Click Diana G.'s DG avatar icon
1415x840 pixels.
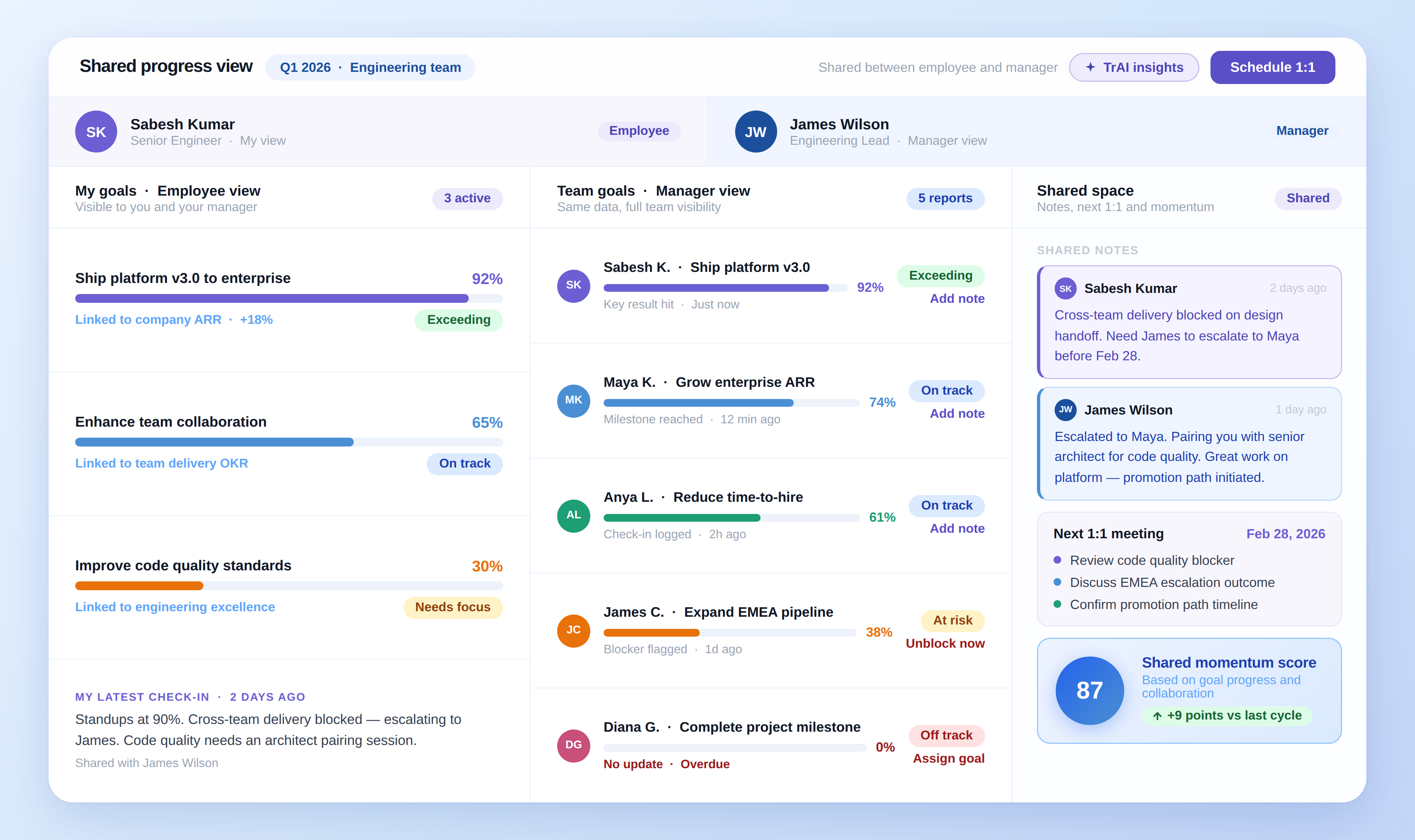pyautogui.click(x=573, y=745)
